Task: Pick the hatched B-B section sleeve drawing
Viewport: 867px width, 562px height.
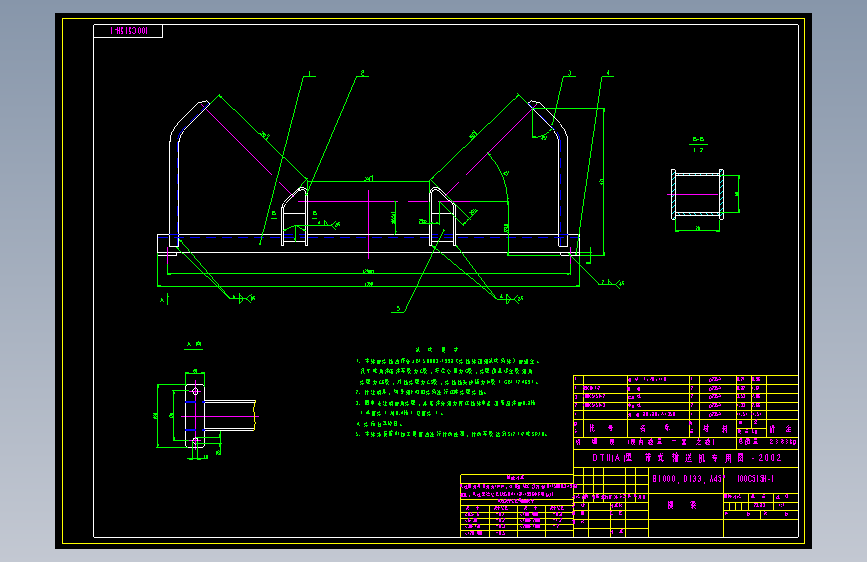Action: [x=698, y=194]
